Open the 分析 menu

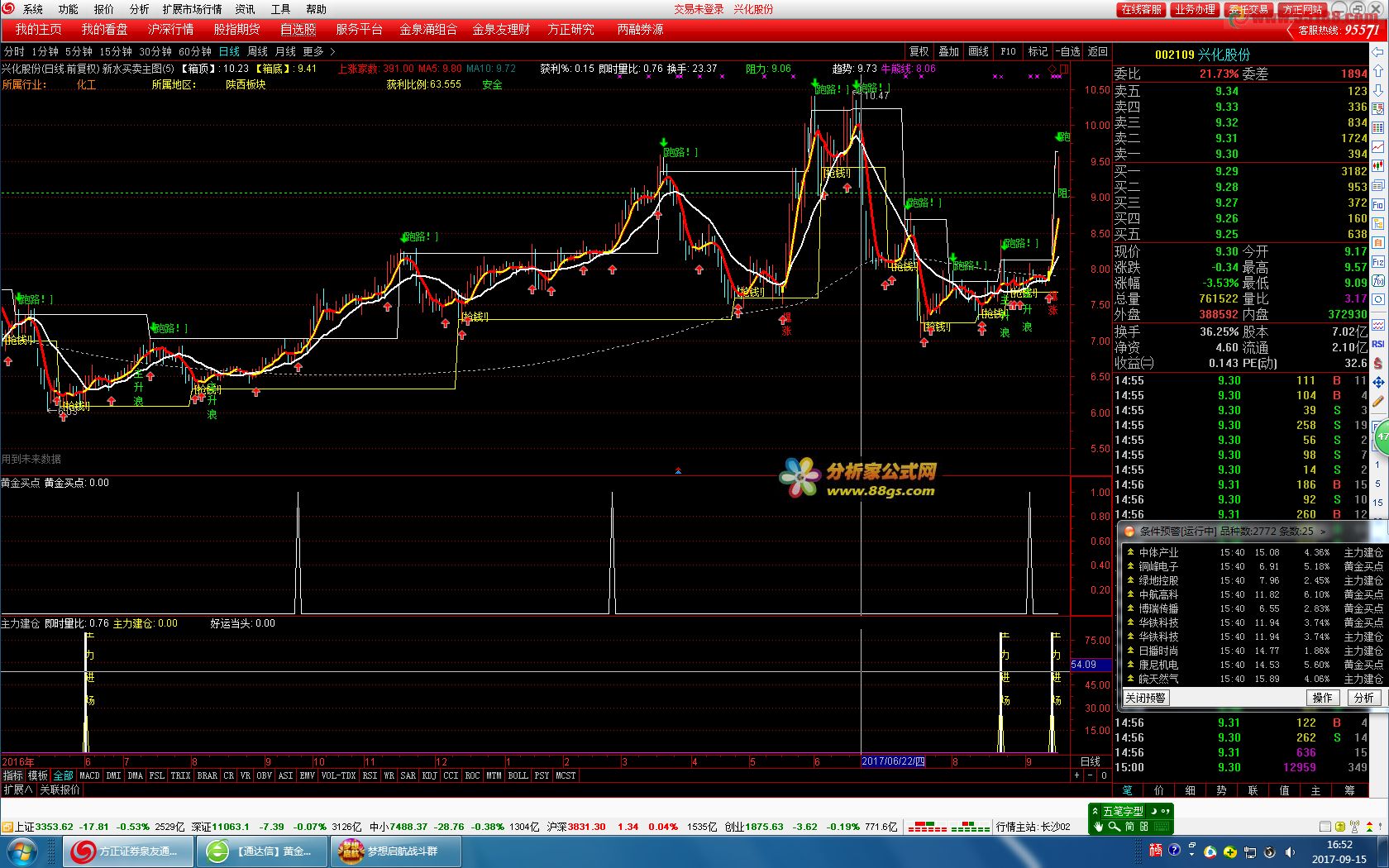pos(140,9)
